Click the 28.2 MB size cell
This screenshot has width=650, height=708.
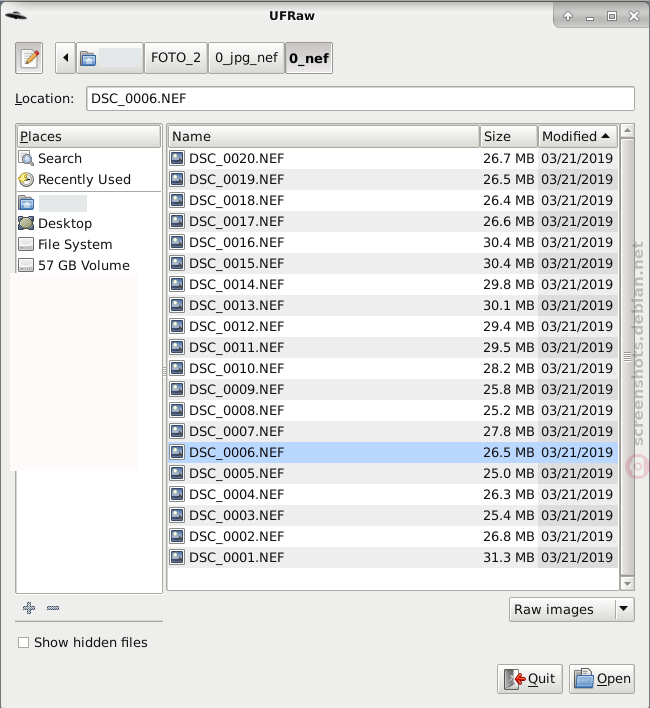click(x=509, y=368)
